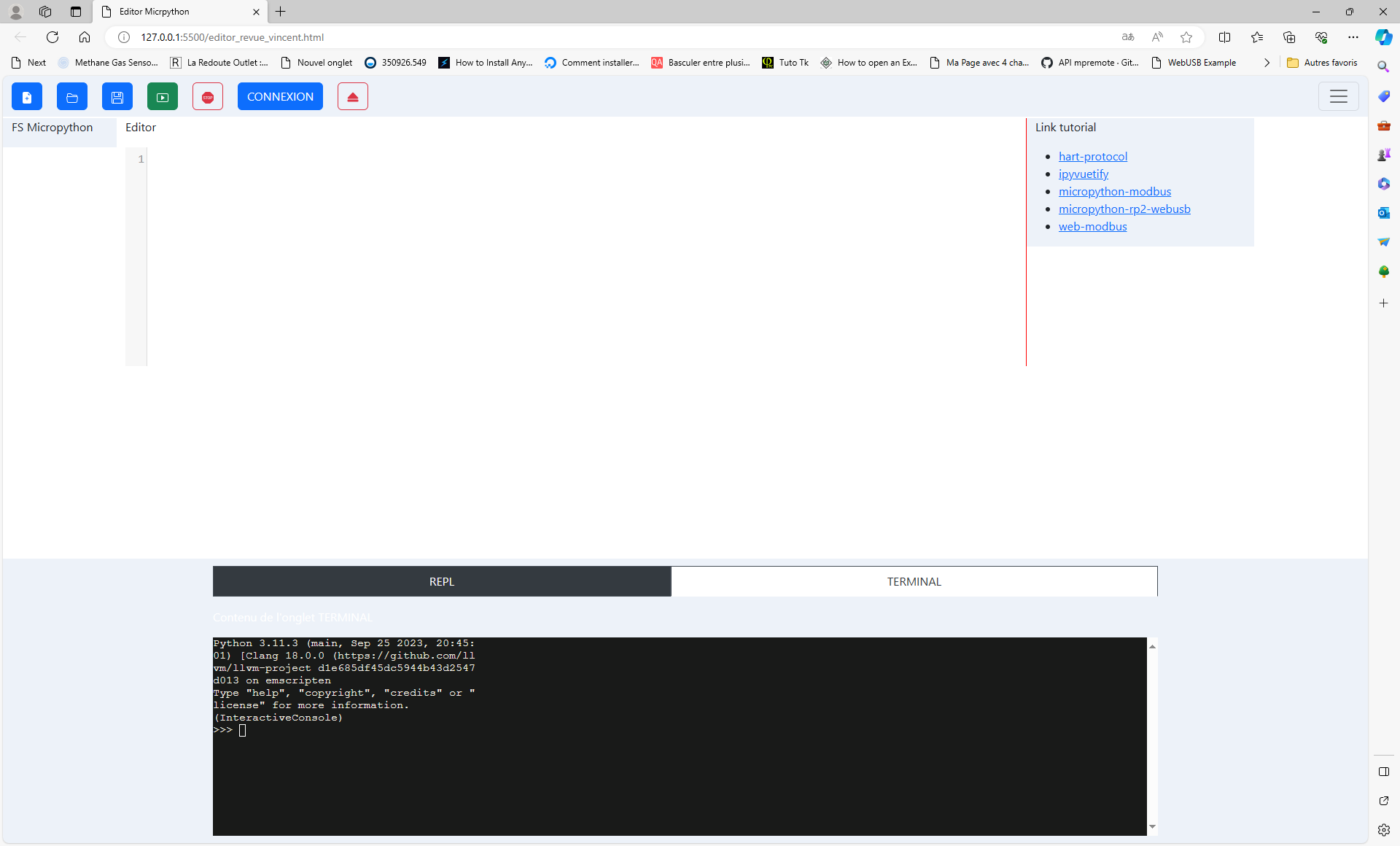Add this page to favorites star icon
1400x846 pixels.
tap(1186, 37)
